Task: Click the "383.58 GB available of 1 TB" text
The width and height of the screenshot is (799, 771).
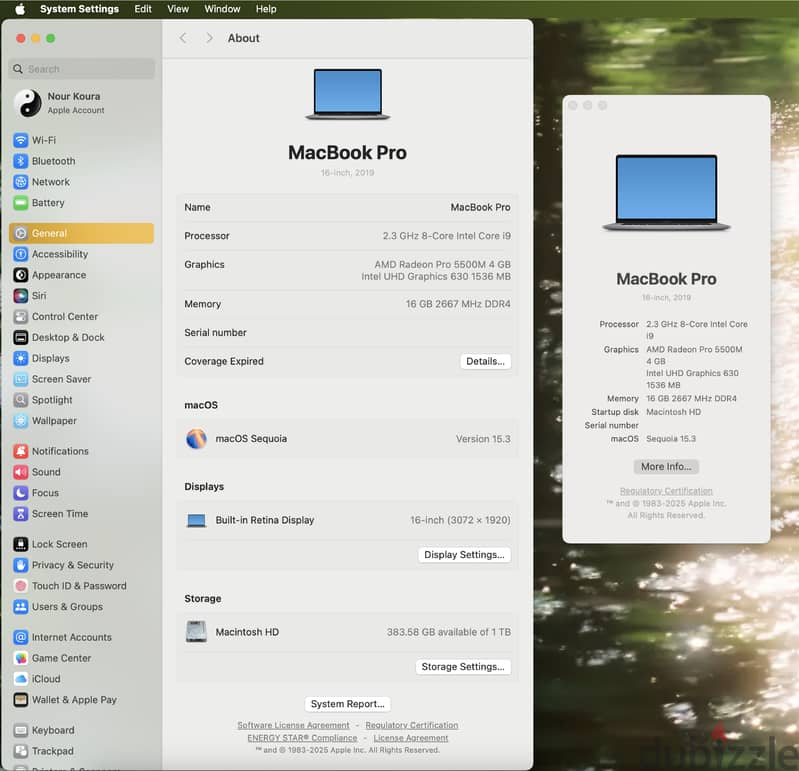Action: (x=448, y=632)
